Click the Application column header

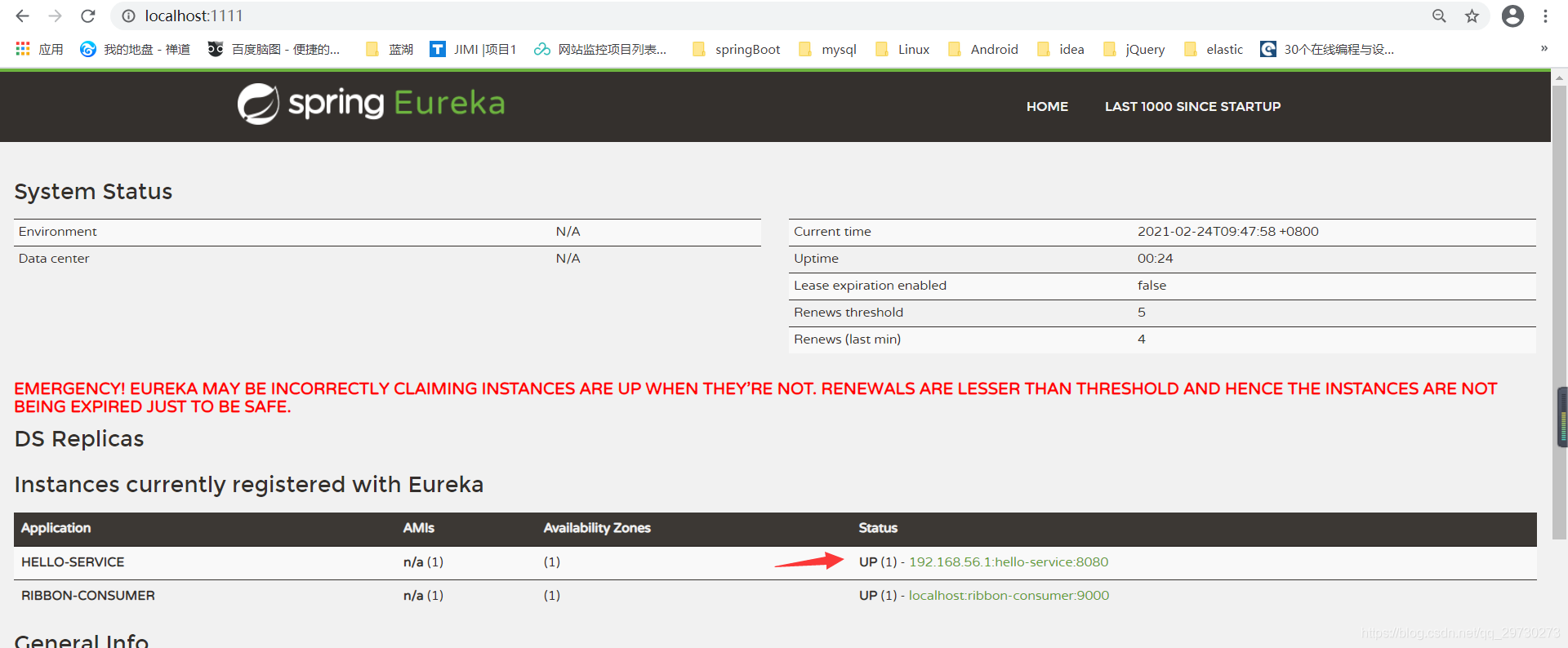56,528
